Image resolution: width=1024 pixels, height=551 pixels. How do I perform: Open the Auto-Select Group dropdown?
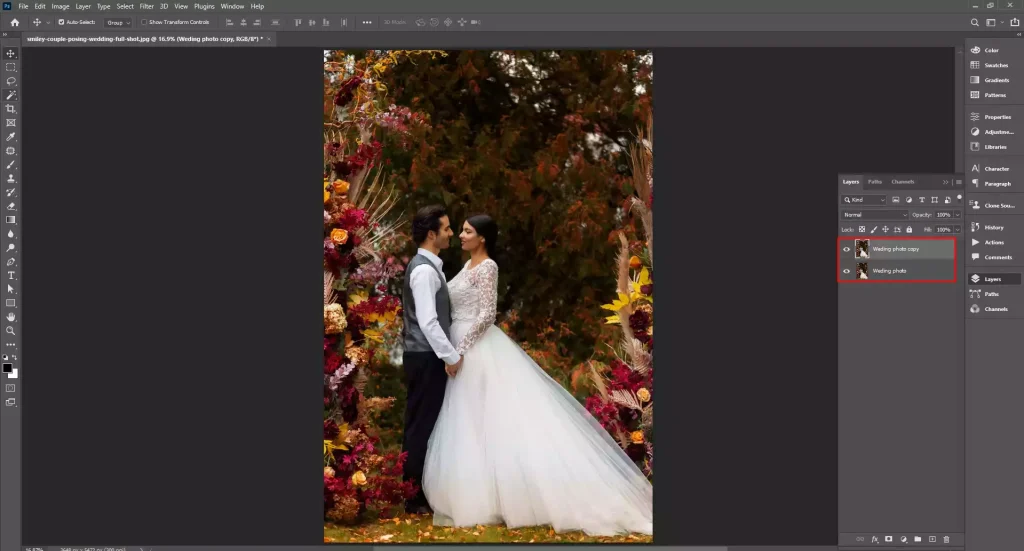[118, 22]
